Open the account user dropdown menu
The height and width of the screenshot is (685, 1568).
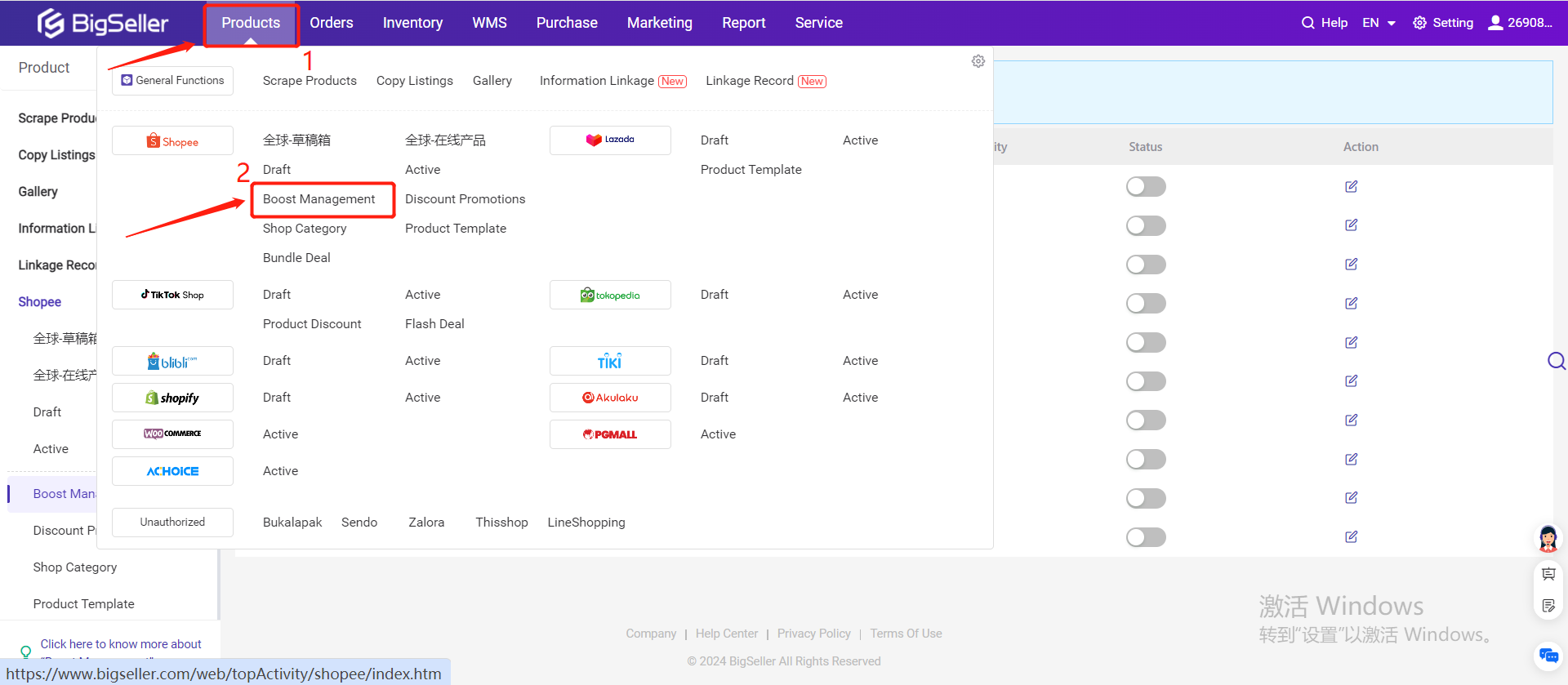[x=1520, y=23]
